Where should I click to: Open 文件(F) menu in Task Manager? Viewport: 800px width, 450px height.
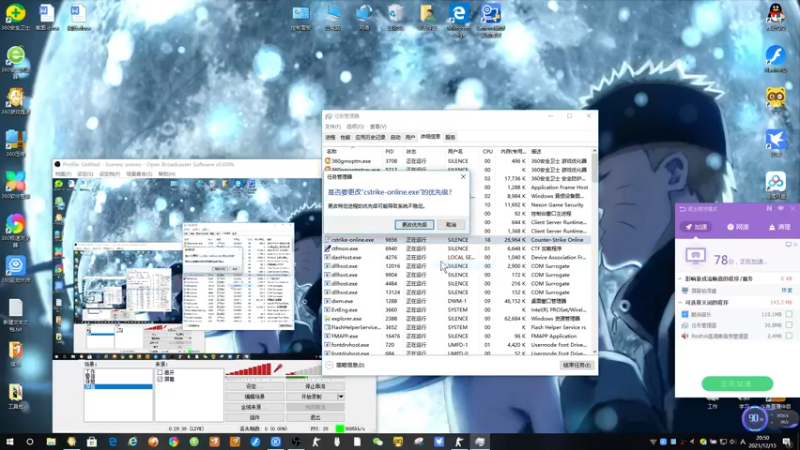[x=333, y=127]
